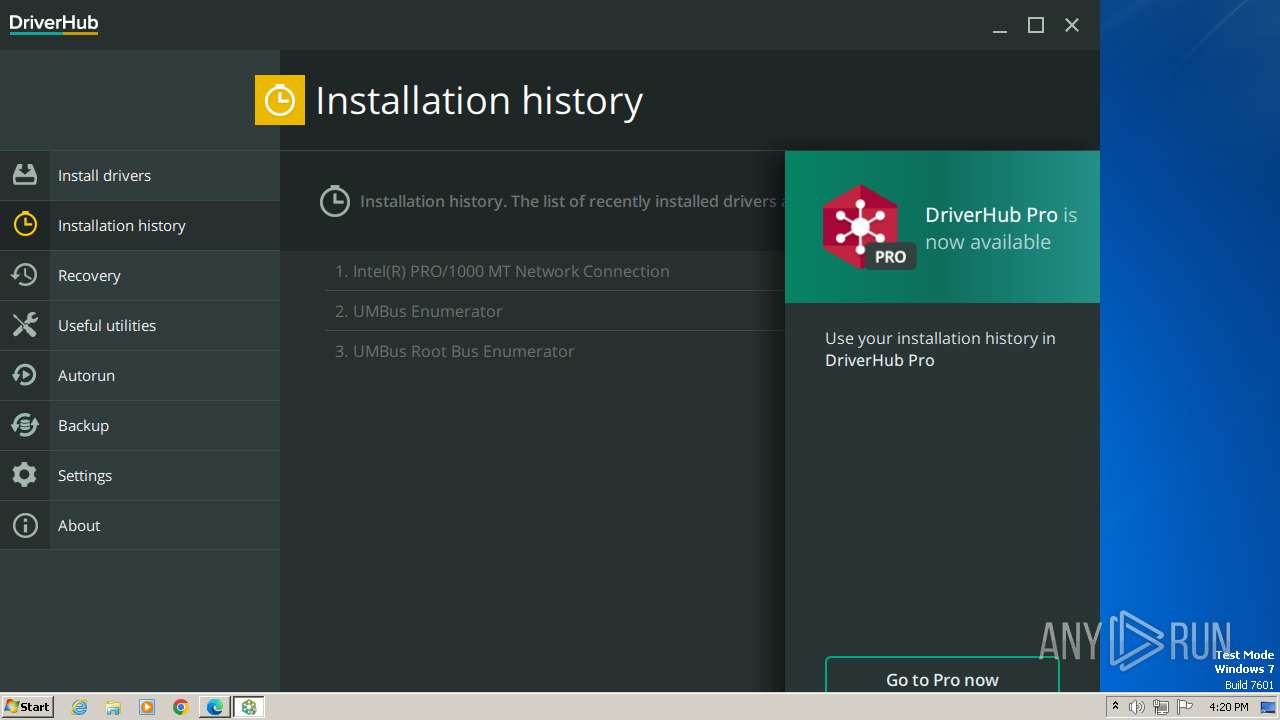The width and height of the screenshot is (1280, 720).
Task: Open Google Chrome from taskbar
Action: point(181,707)
